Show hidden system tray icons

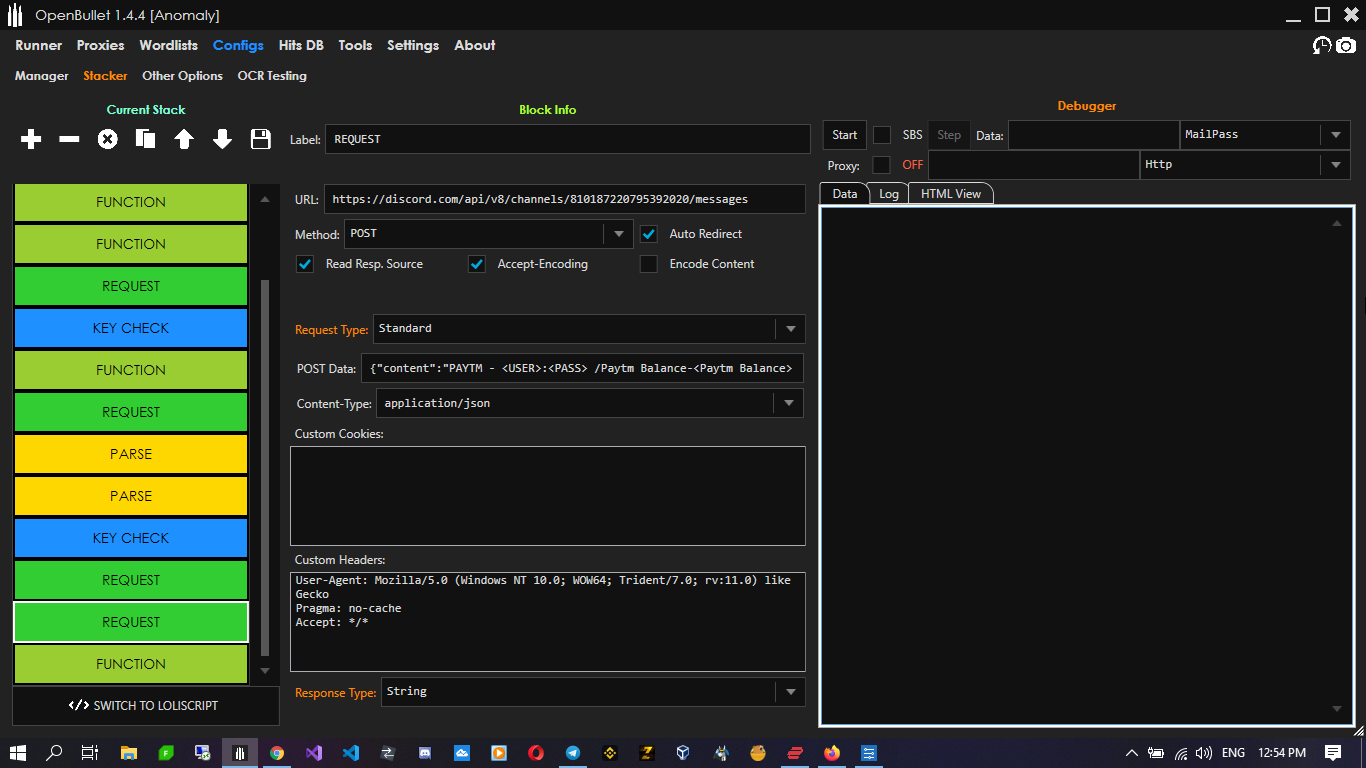point(1132,753)
